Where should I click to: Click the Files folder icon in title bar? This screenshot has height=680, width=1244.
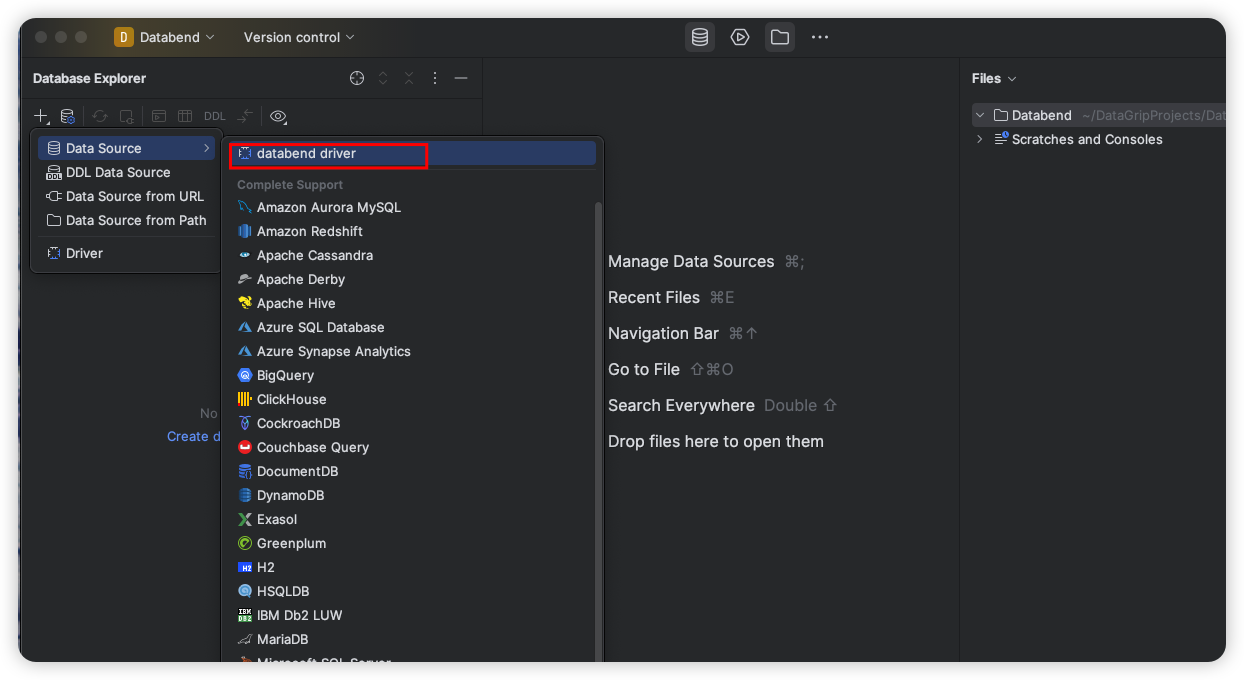point(780,37)
